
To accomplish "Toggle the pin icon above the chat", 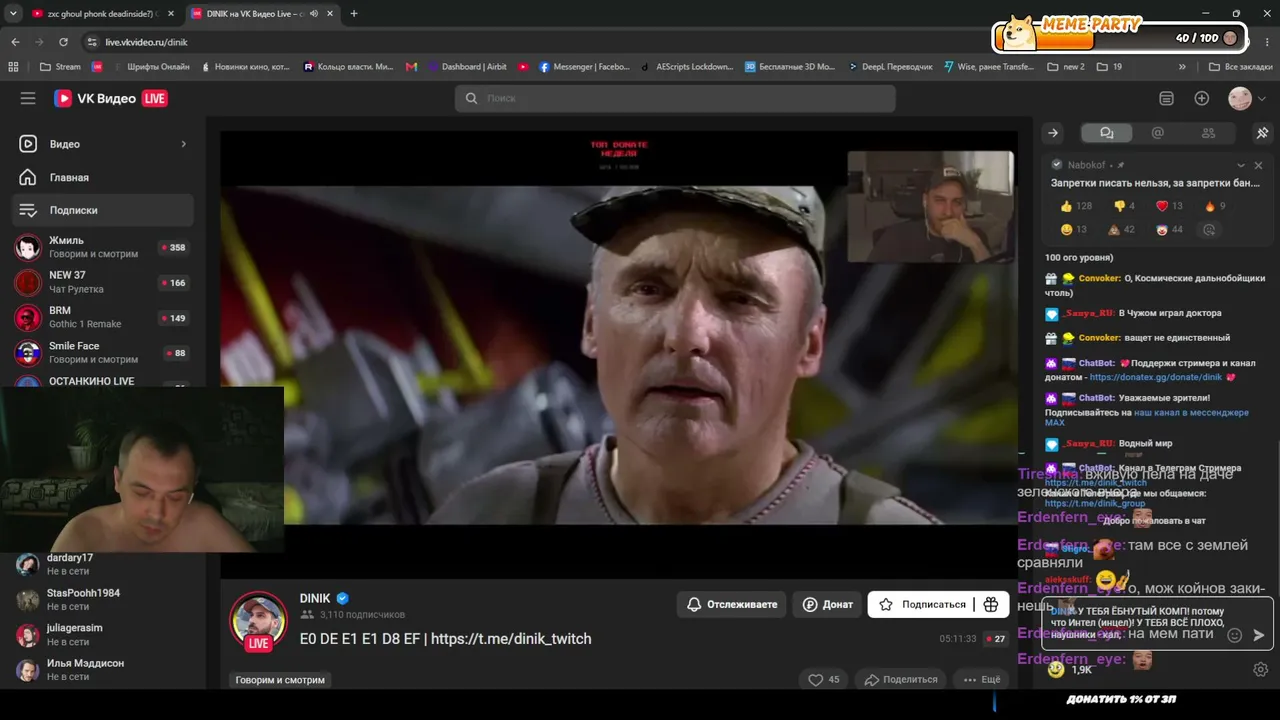I will pyautogui.click(x=1262, y=133).
